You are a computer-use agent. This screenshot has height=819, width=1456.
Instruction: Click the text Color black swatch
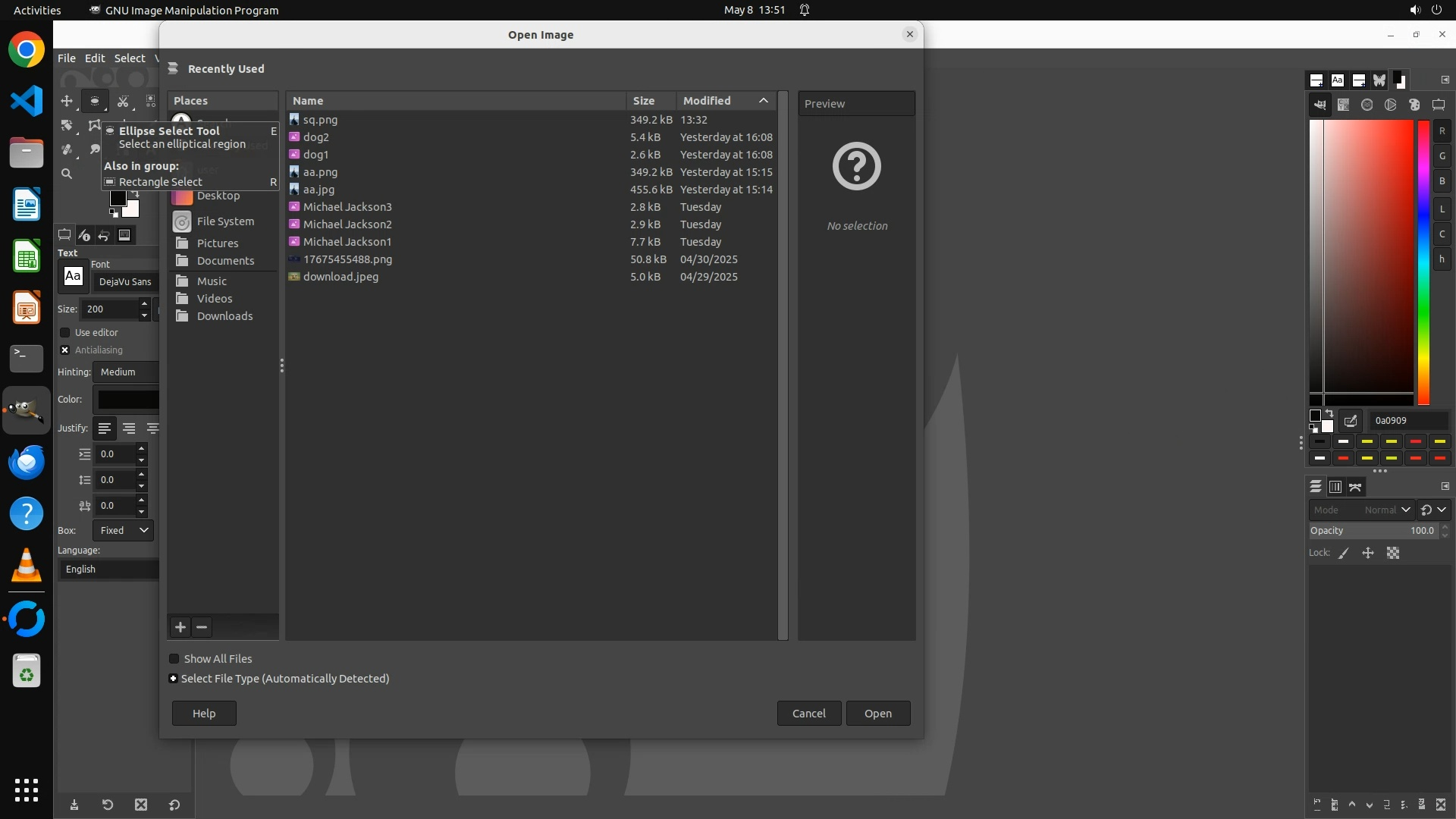[x=127, y=400]
